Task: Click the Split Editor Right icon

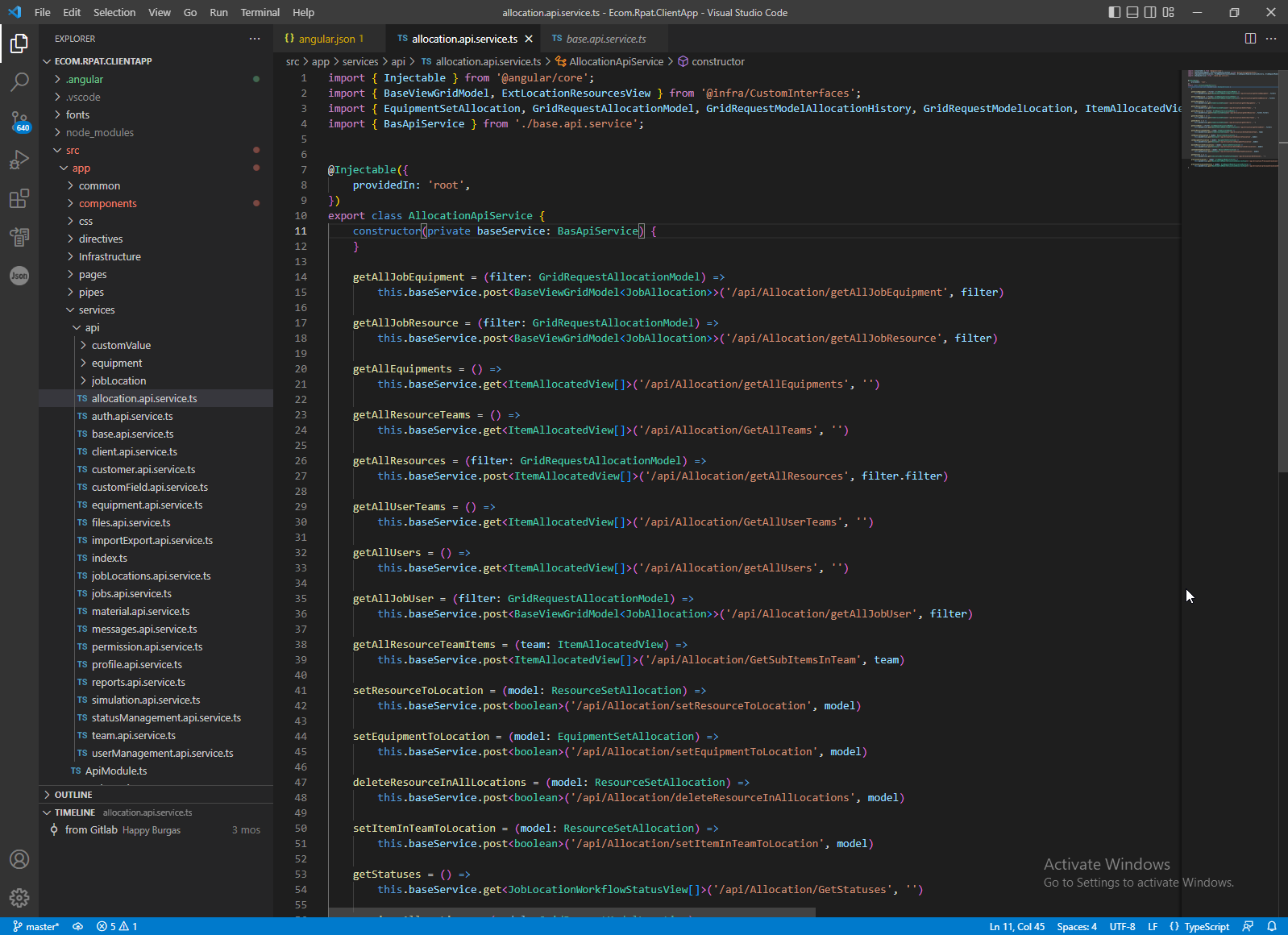Action: pyautogui.click(x=1250, y=39)
